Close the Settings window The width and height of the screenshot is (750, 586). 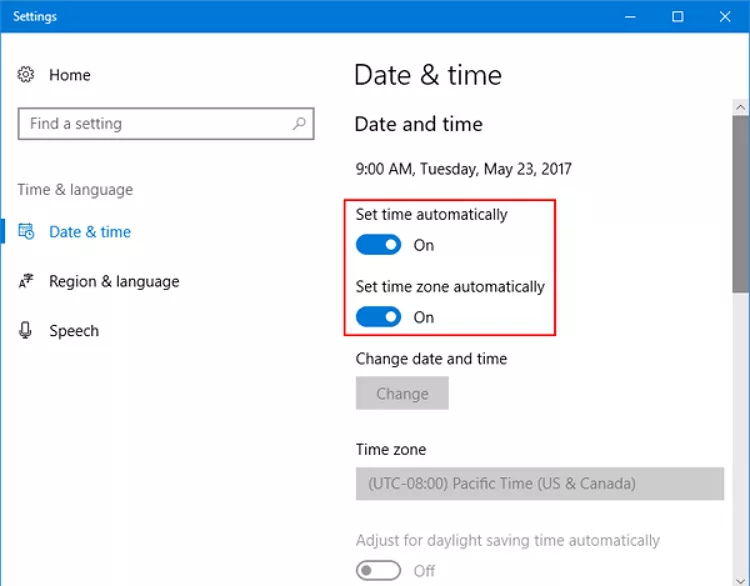point(725,17)
